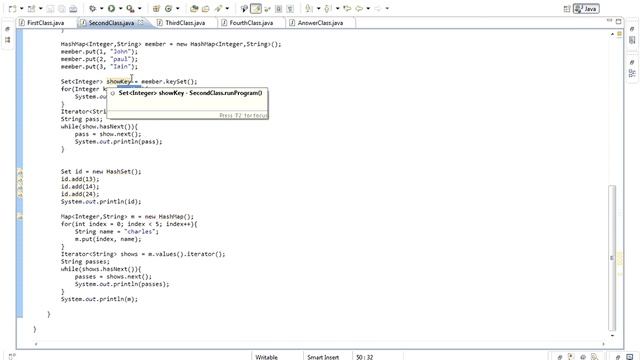Open the Debug configurations dropdown arrow
640x360 pixels.
pyautogui.click(x=102, y=9)
